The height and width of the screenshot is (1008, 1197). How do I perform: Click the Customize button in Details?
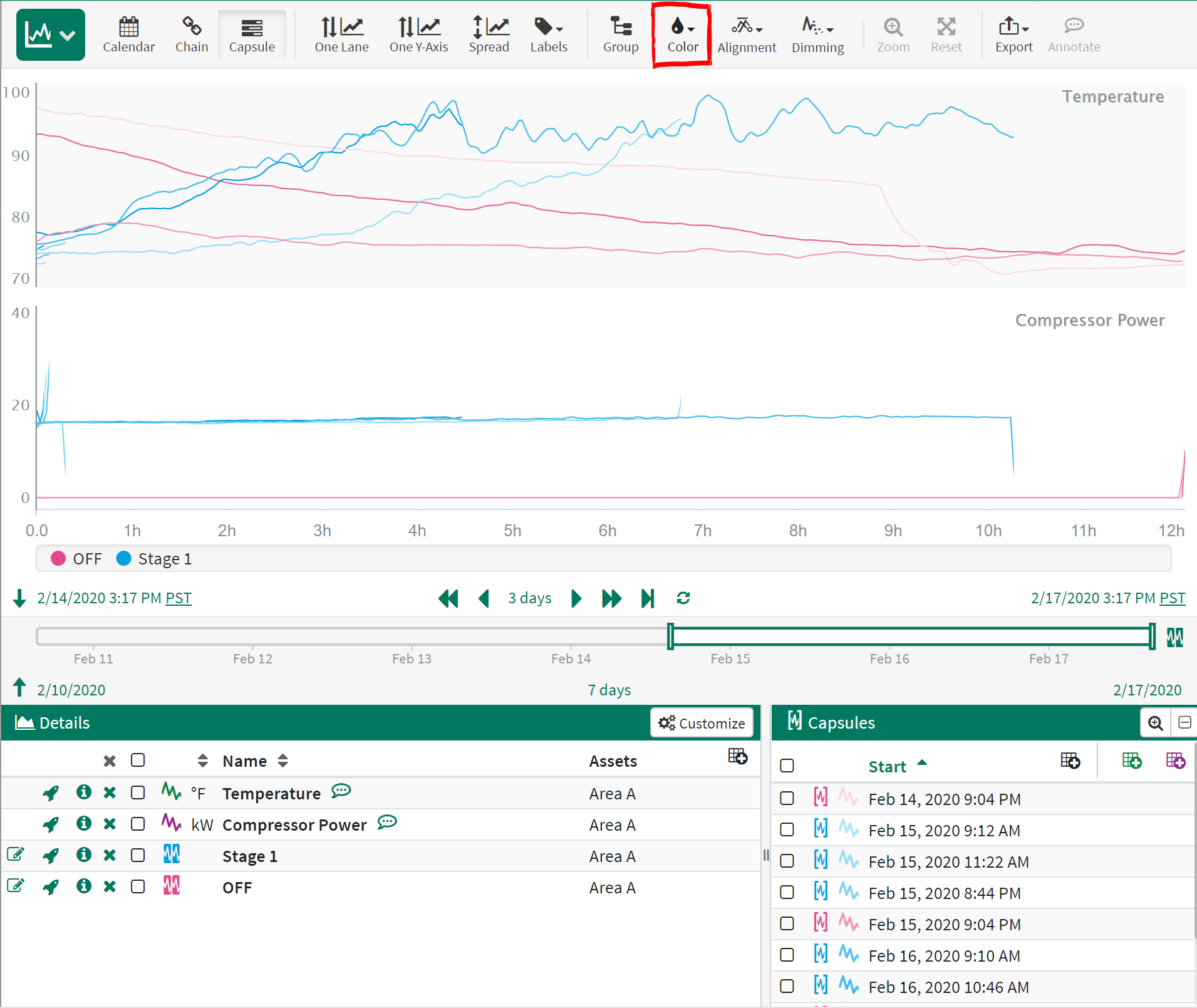[x=702, y=723]
